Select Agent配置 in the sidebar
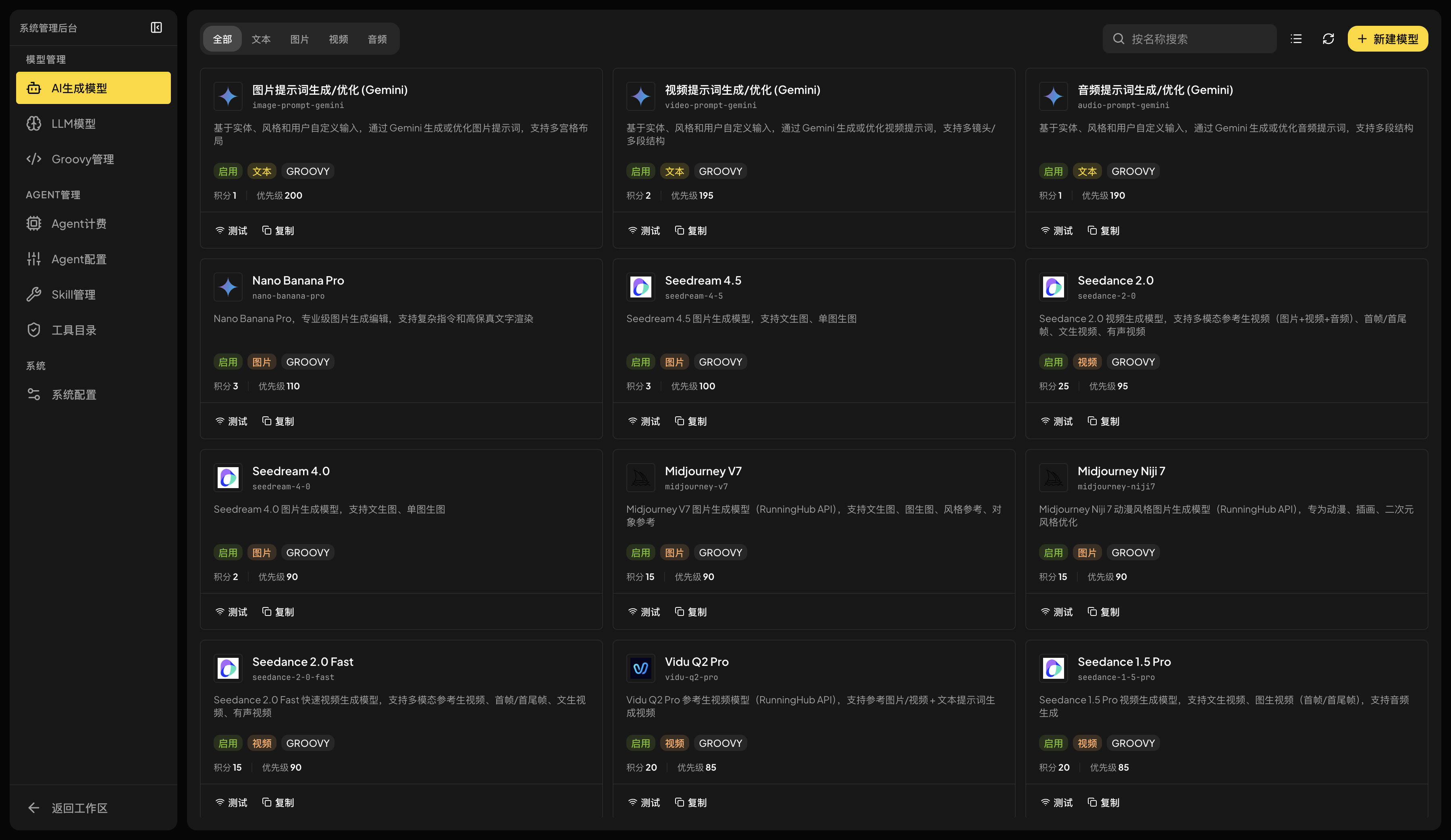Image resolution: width=1451 pixels, height=840 pixels. pos(93,259)
